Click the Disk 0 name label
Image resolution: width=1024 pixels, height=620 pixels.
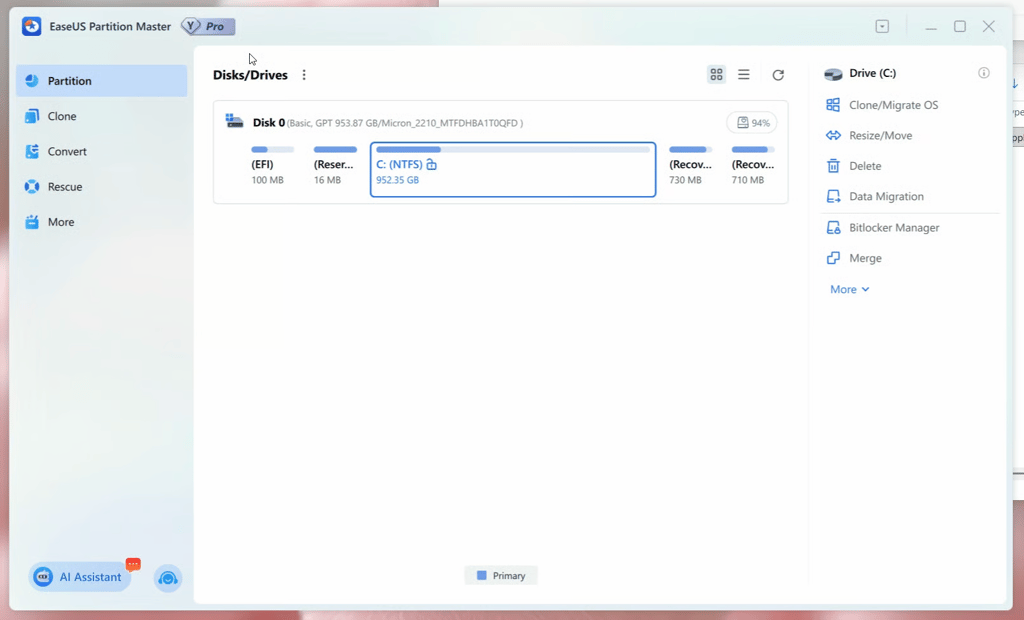point(269,123)
